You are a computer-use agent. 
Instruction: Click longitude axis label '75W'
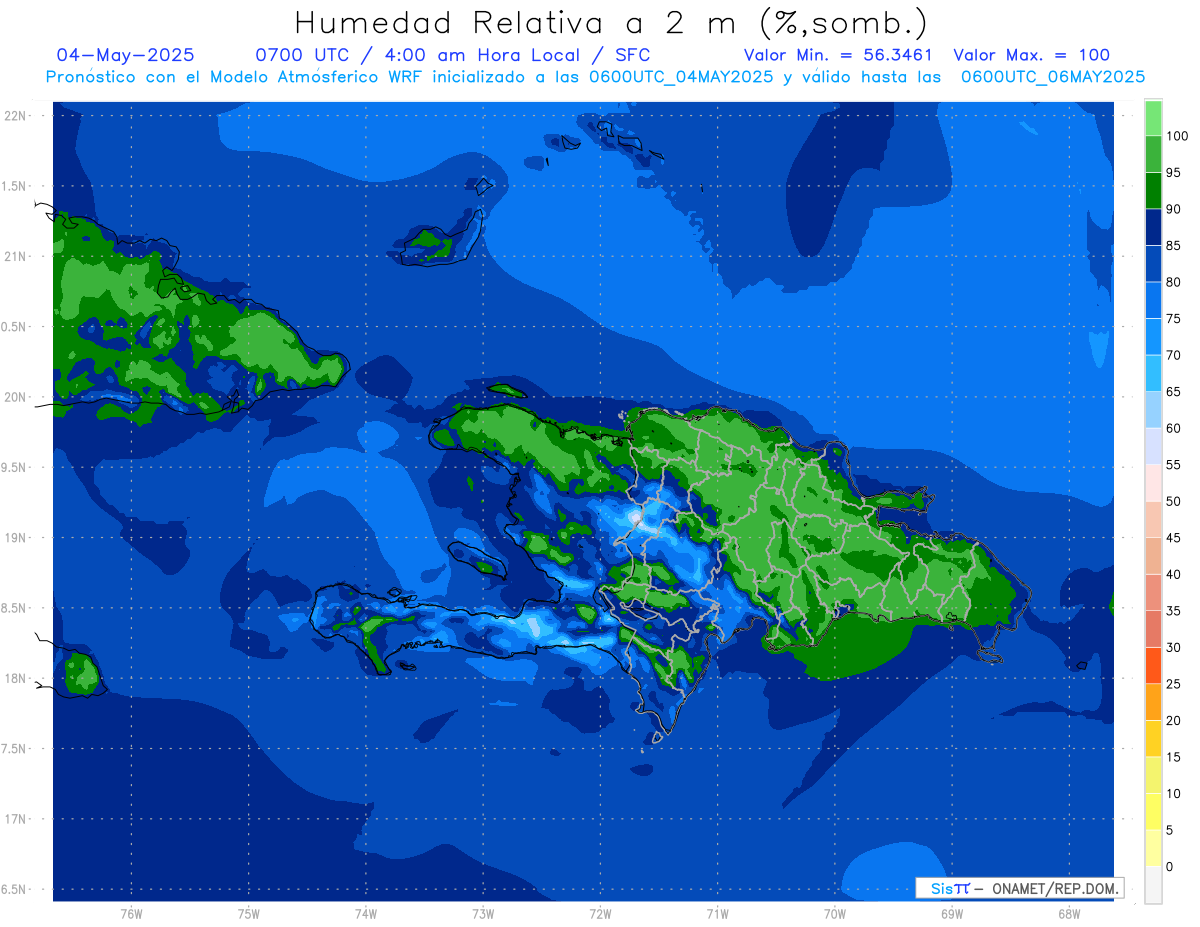[x=249, y=913]
